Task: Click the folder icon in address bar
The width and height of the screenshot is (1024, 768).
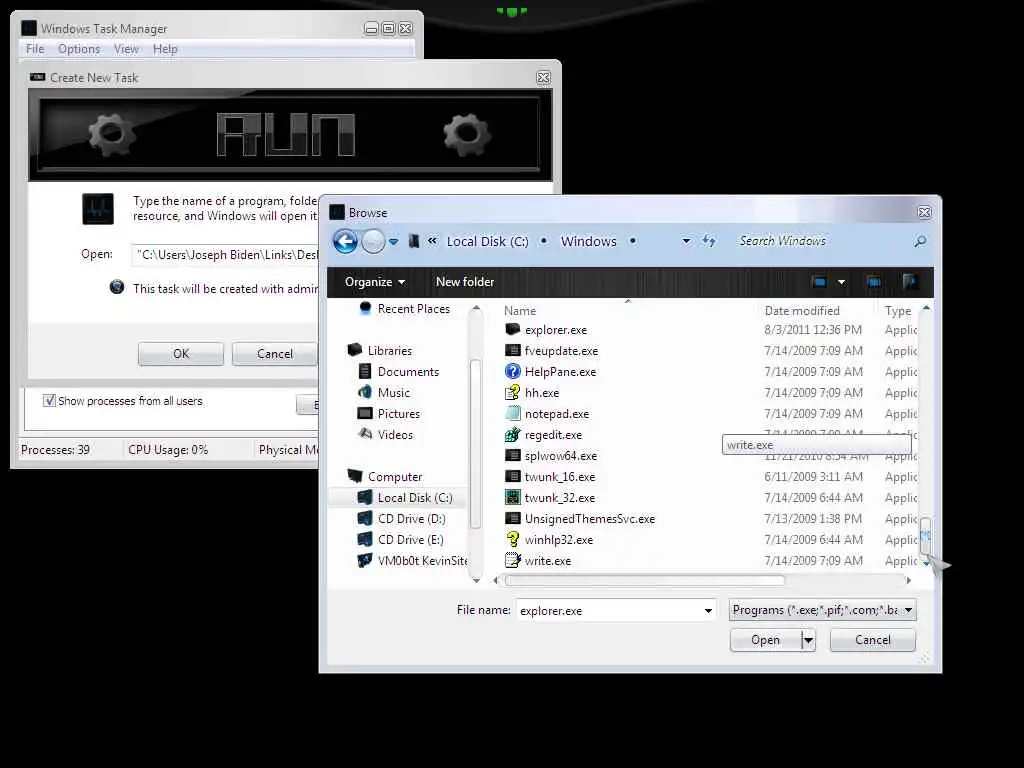Action: tap(413, 241)
